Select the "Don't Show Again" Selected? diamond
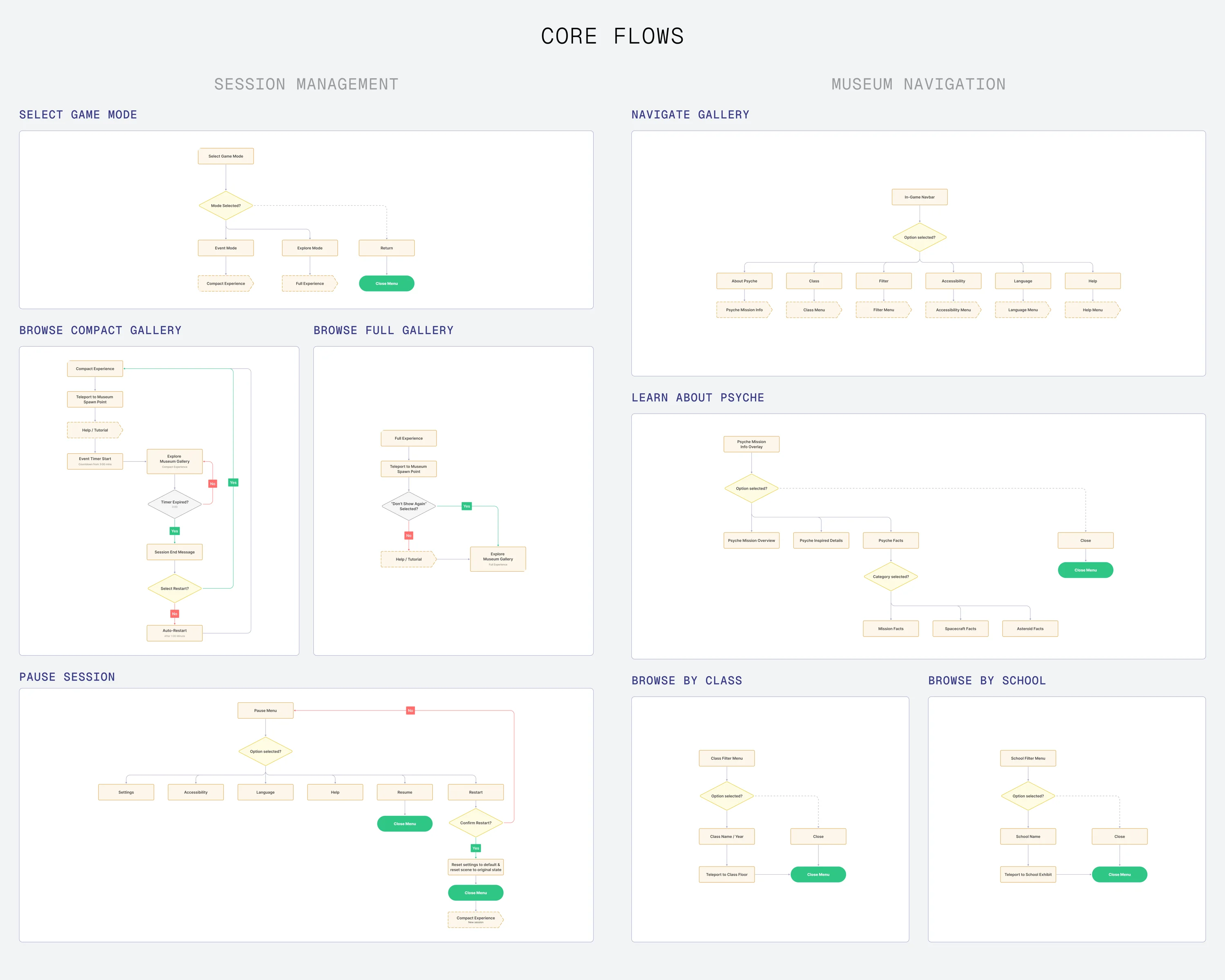The width and height of the screenshot is (1225, 980). [408, 506]
